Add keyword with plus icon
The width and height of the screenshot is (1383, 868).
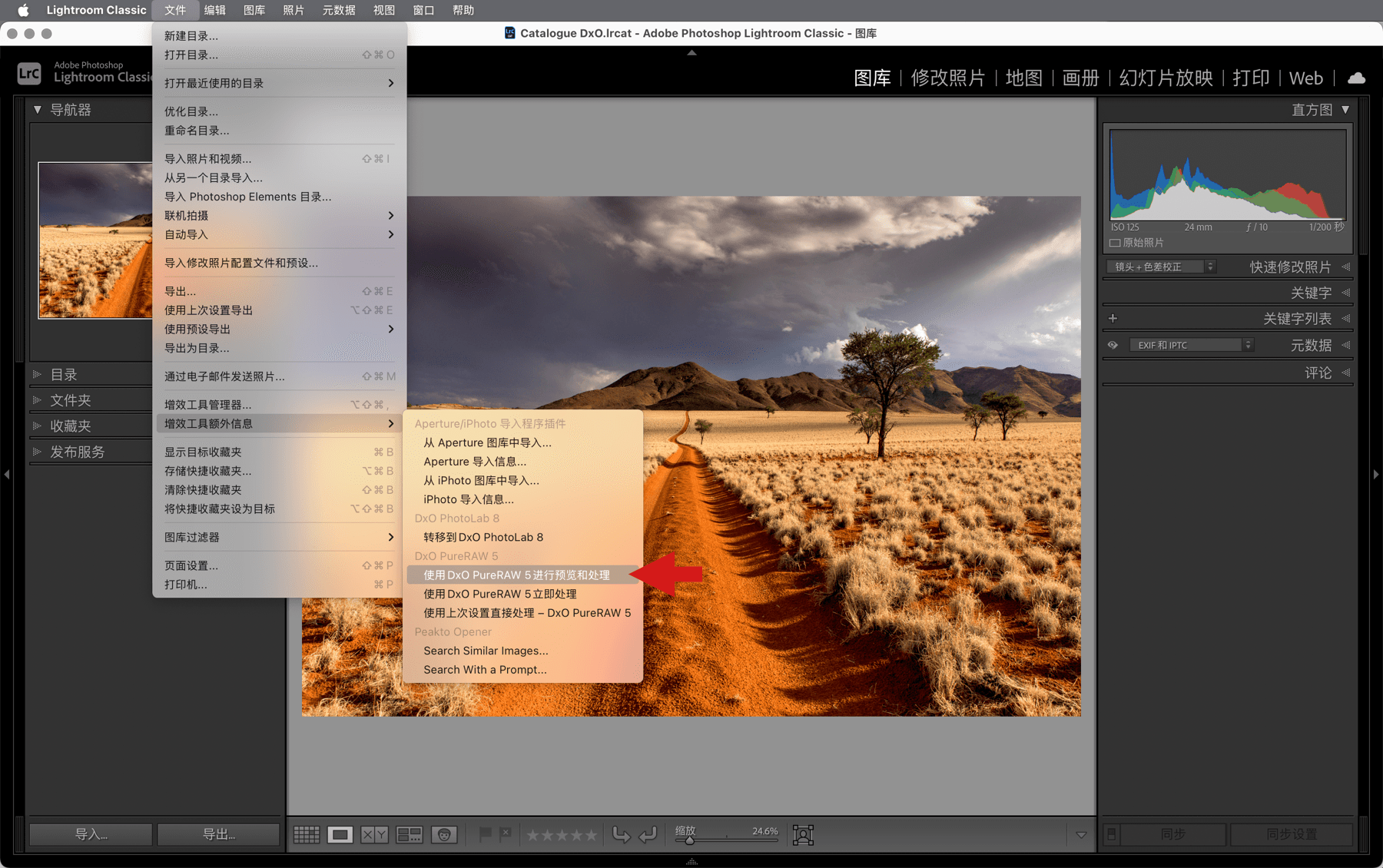1113,318
